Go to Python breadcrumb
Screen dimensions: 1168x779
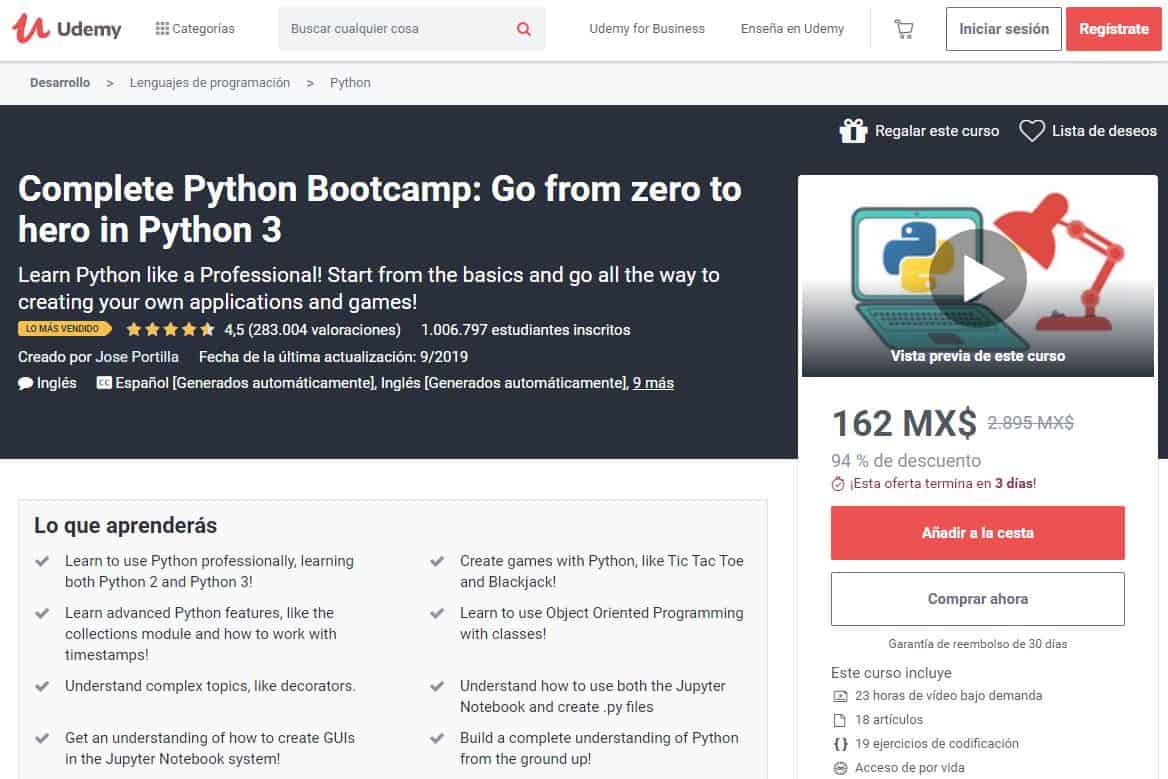click(350, 83)
